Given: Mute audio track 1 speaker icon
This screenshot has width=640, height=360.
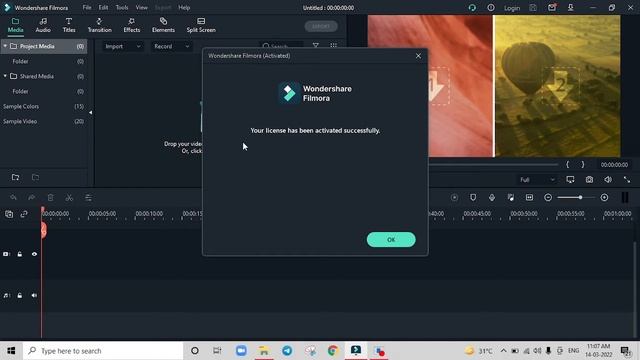Looking at the screenshot, I should (34, 295).
